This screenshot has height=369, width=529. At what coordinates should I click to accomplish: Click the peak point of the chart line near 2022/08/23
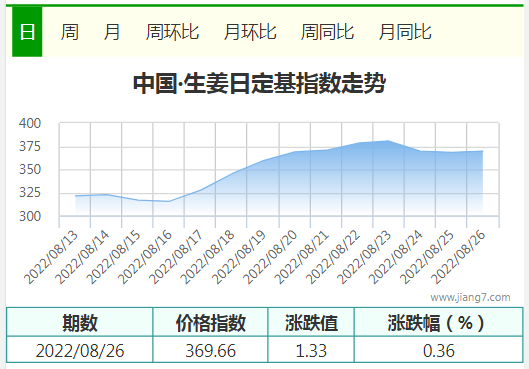tap(389, 141)
